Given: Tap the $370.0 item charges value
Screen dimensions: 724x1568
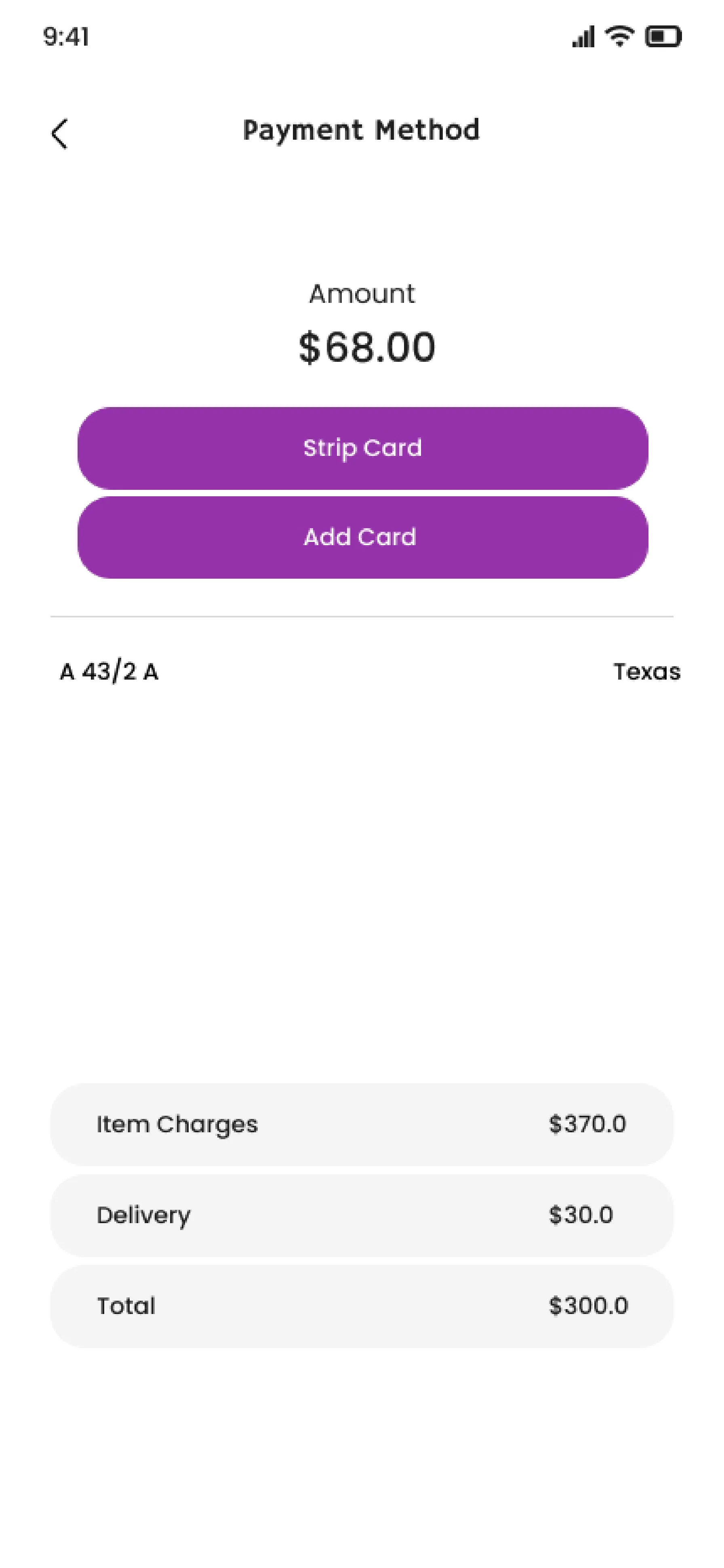Looking at the screenshot, I should tap(587, 1124).
